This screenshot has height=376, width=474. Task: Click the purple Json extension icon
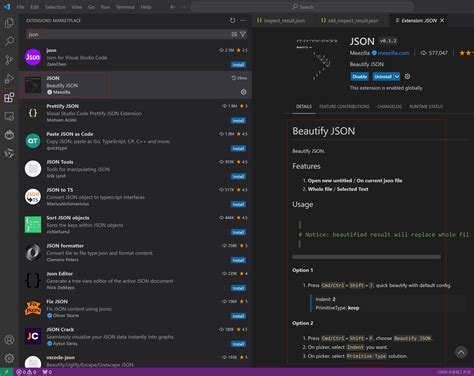pyautogui.click(x=33, y=57)
